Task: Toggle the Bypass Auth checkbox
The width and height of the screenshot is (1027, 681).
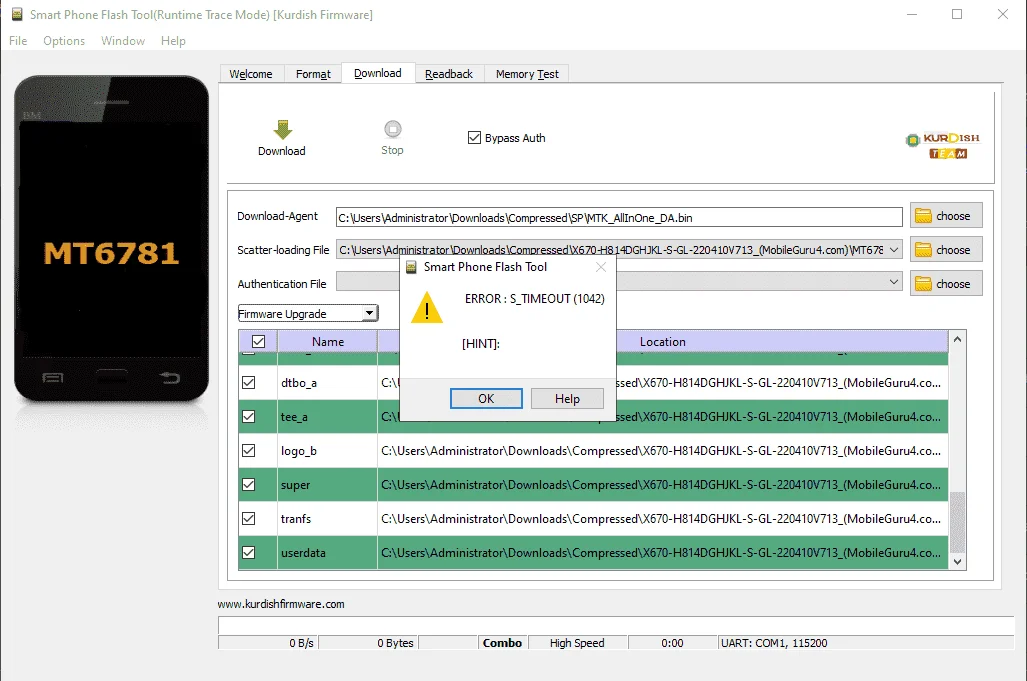Action: coord(474,138)
